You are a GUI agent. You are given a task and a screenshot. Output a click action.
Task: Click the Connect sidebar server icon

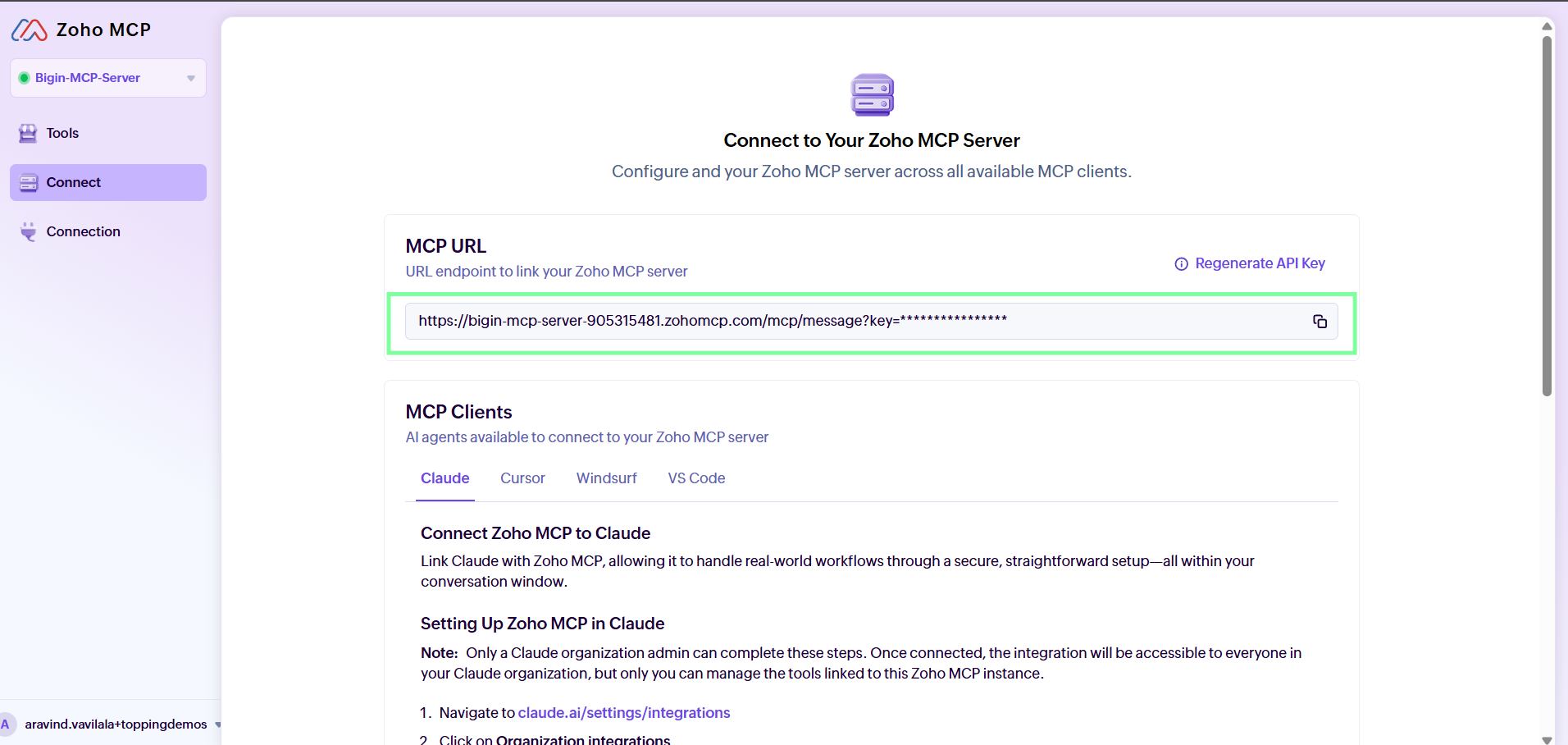click(29, 183)
